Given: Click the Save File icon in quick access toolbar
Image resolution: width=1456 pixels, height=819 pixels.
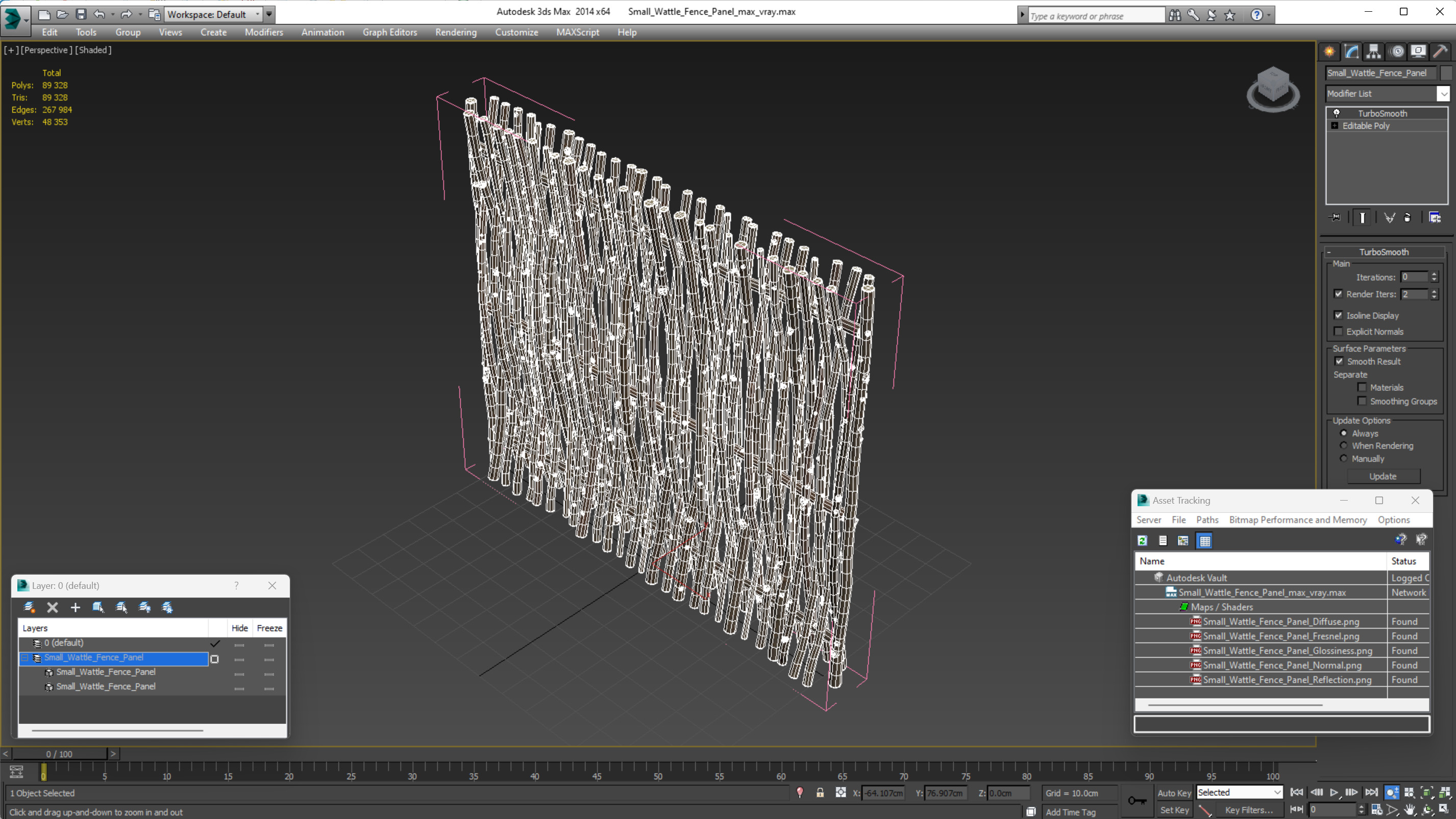Looking at the screenshot, I should (81, 14).
